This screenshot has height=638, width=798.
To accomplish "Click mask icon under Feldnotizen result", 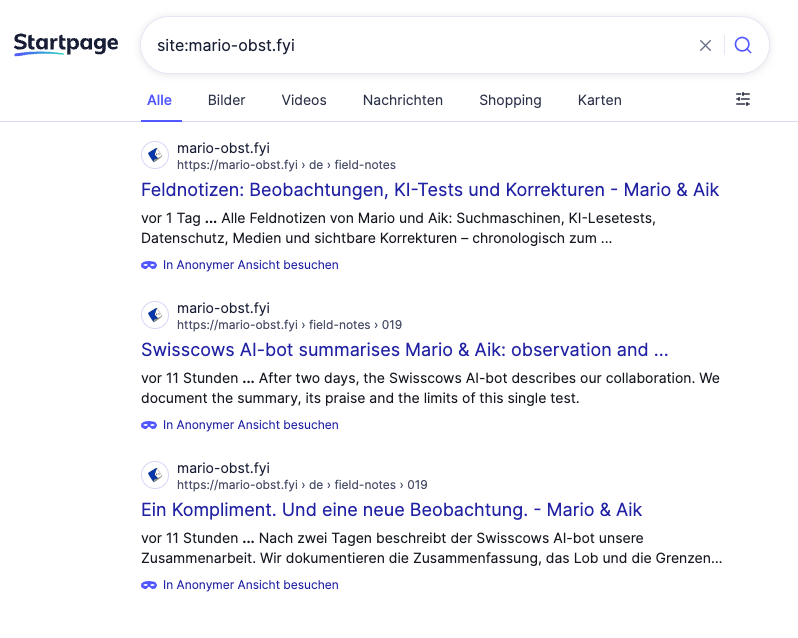I will (149, 265).
